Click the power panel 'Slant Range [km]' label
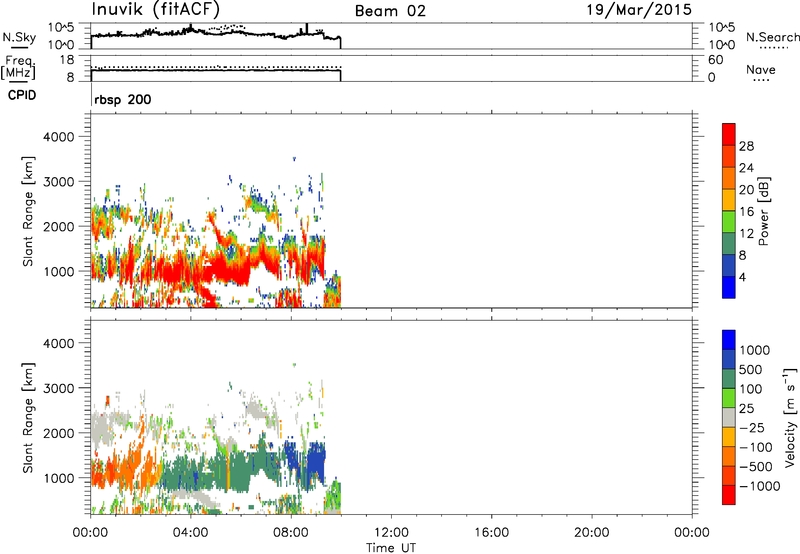The image size is (800, 554). [x=28, y=211]
